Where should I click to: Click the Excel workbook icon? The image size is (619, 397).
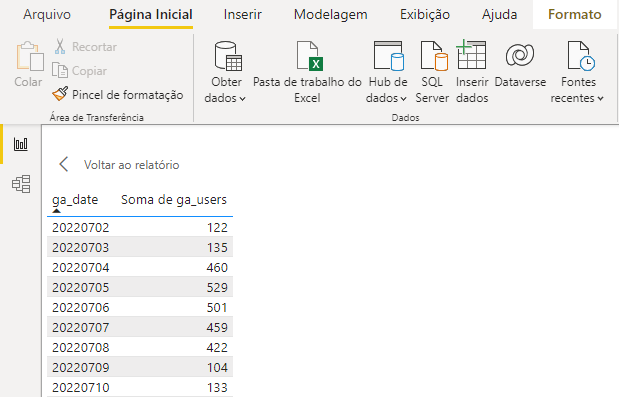310,56
